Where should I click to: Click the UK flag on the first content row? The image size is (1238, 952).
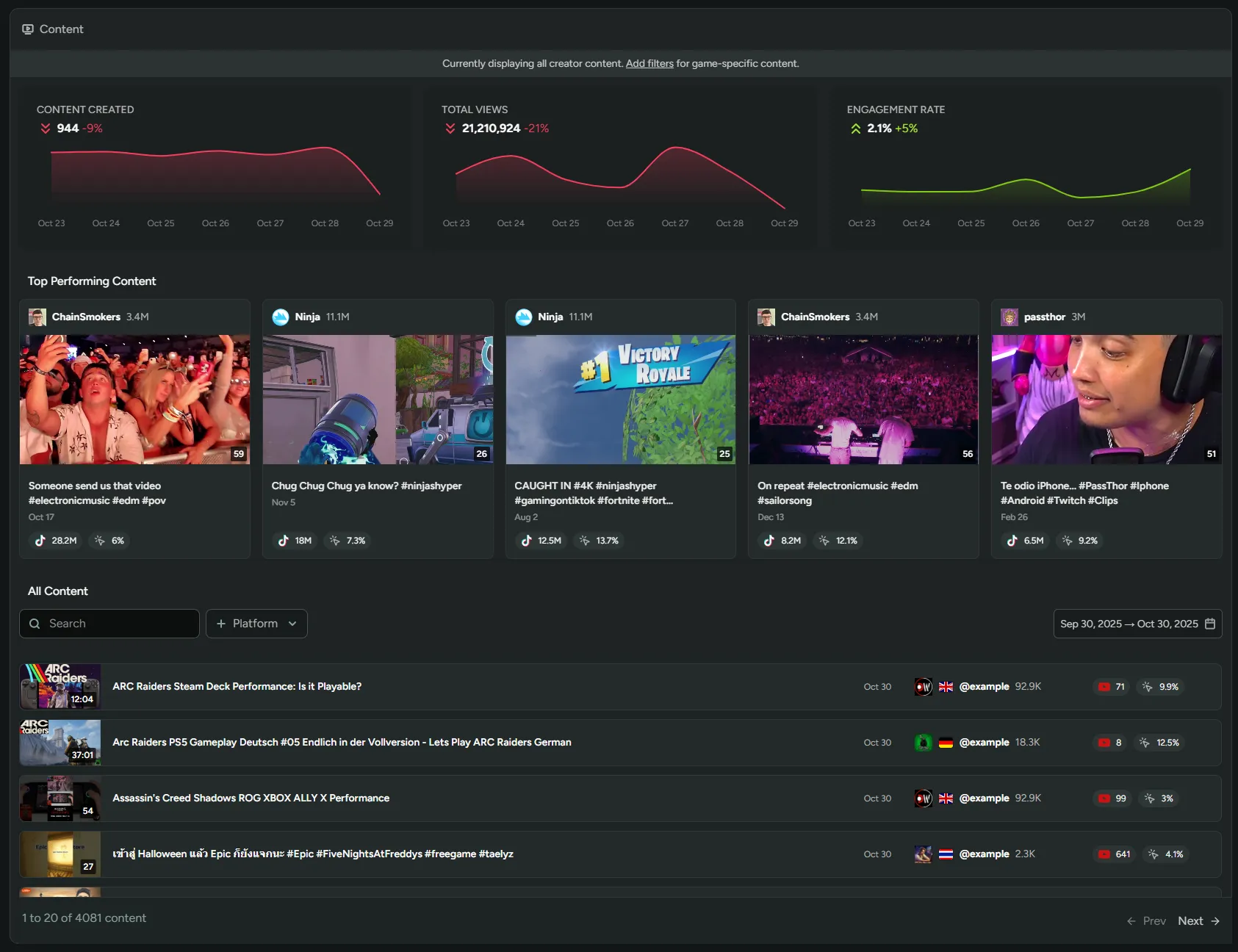click(x=946, y=686)
